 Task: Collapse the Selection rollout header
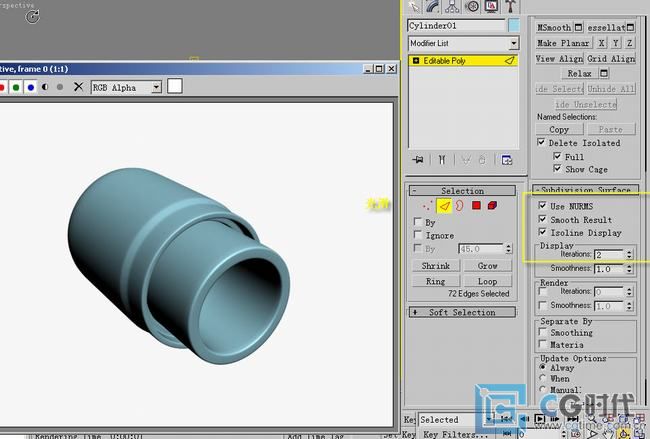[462, 191]
